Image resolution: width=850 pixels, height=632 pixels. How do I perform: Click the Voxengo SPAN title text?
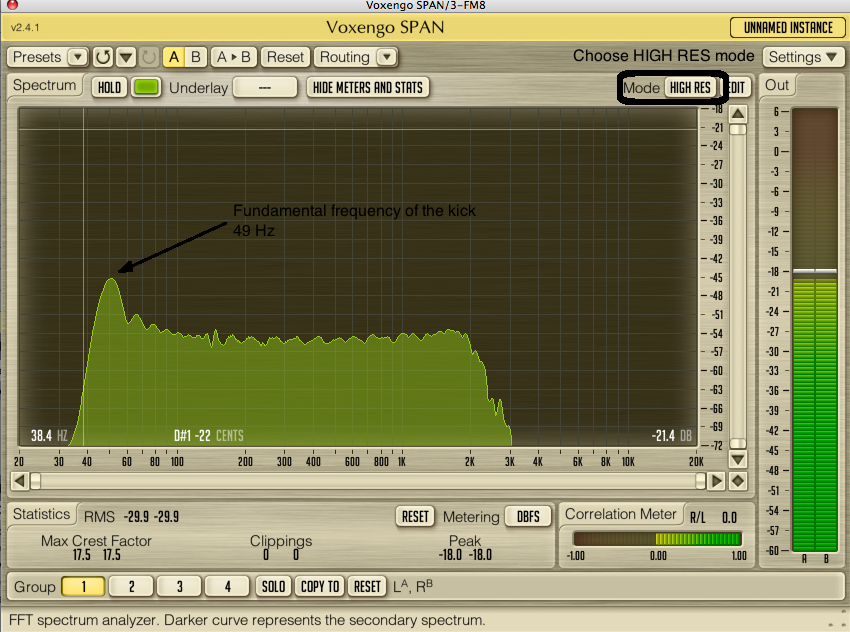pyautogui.click(x=385, y=28)
